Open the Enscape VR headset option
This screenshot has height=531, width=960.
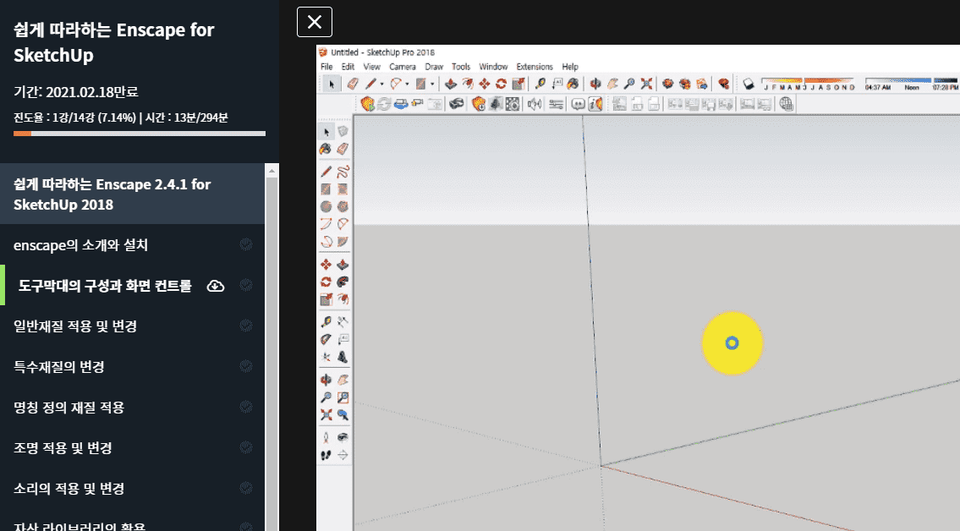tap(456, 104)
